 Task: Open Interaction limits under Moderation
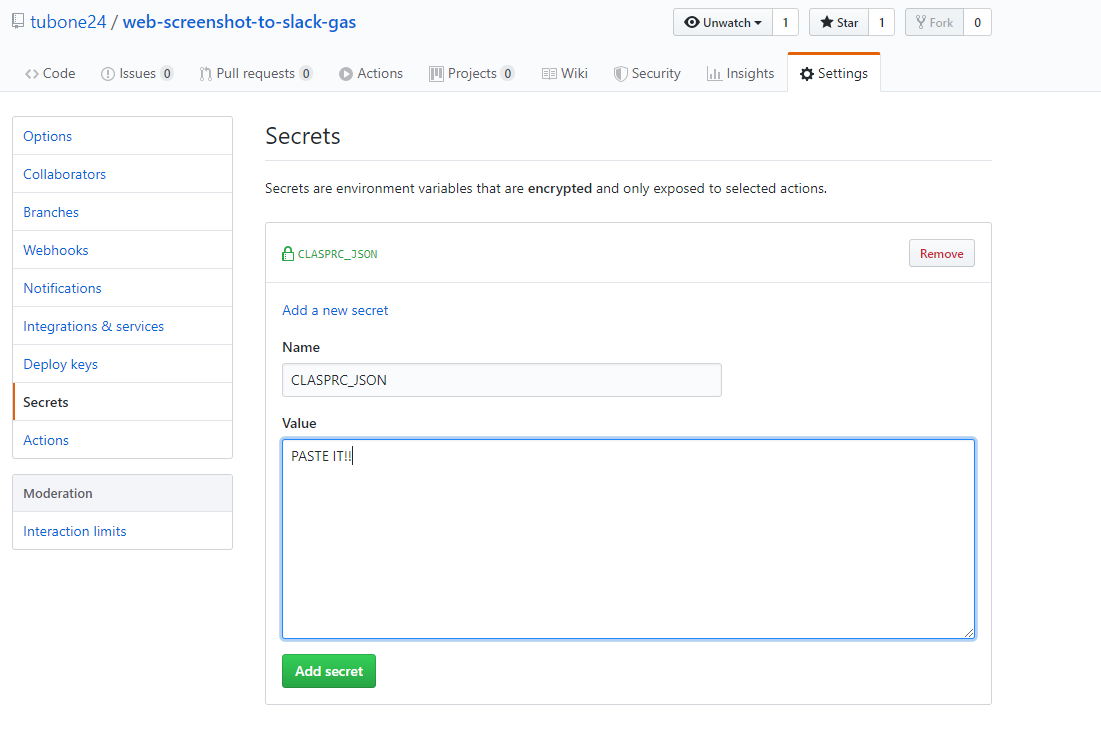point(122,531)
